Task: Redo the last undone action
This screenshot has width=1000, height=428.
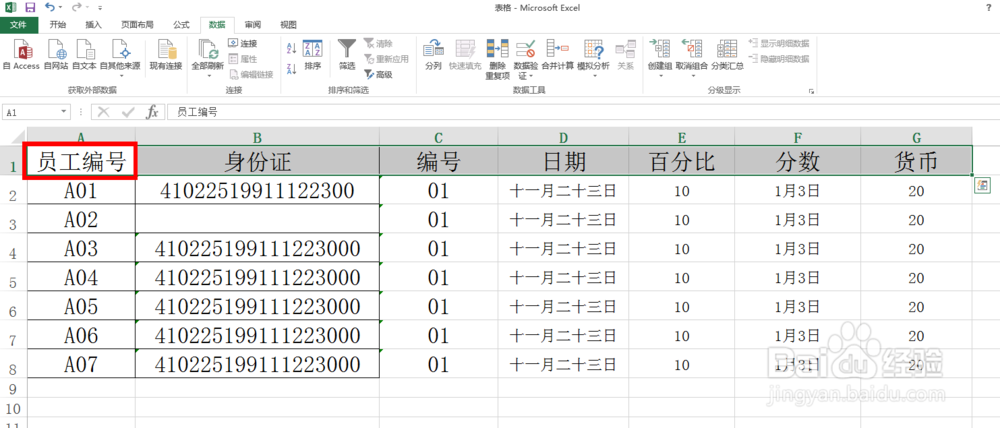Action: (x=76, y=8)
